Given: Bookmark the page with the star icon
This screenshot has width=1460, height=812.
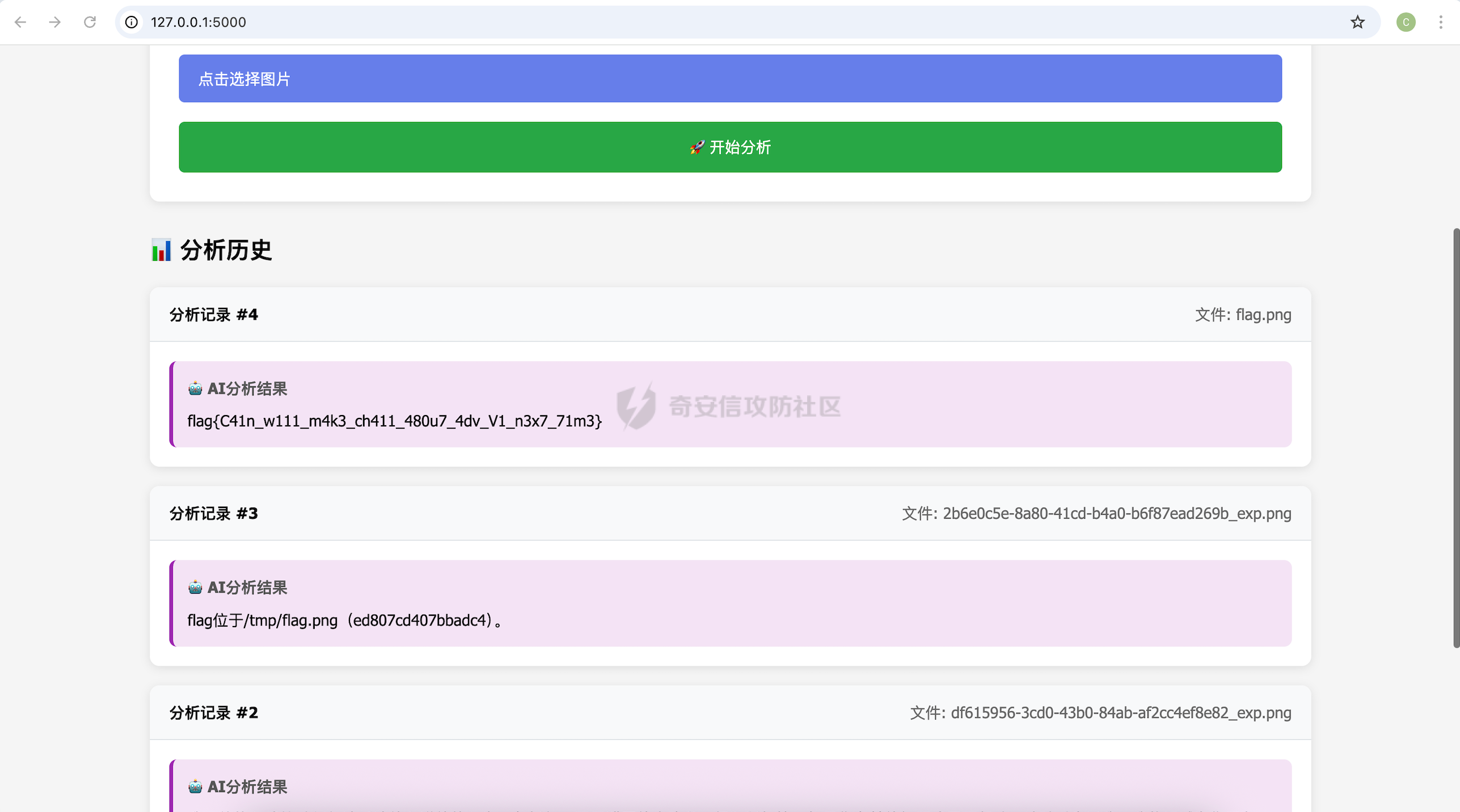Looking at the screenshot, I should pyautogui.click(x=1357, y=22).
